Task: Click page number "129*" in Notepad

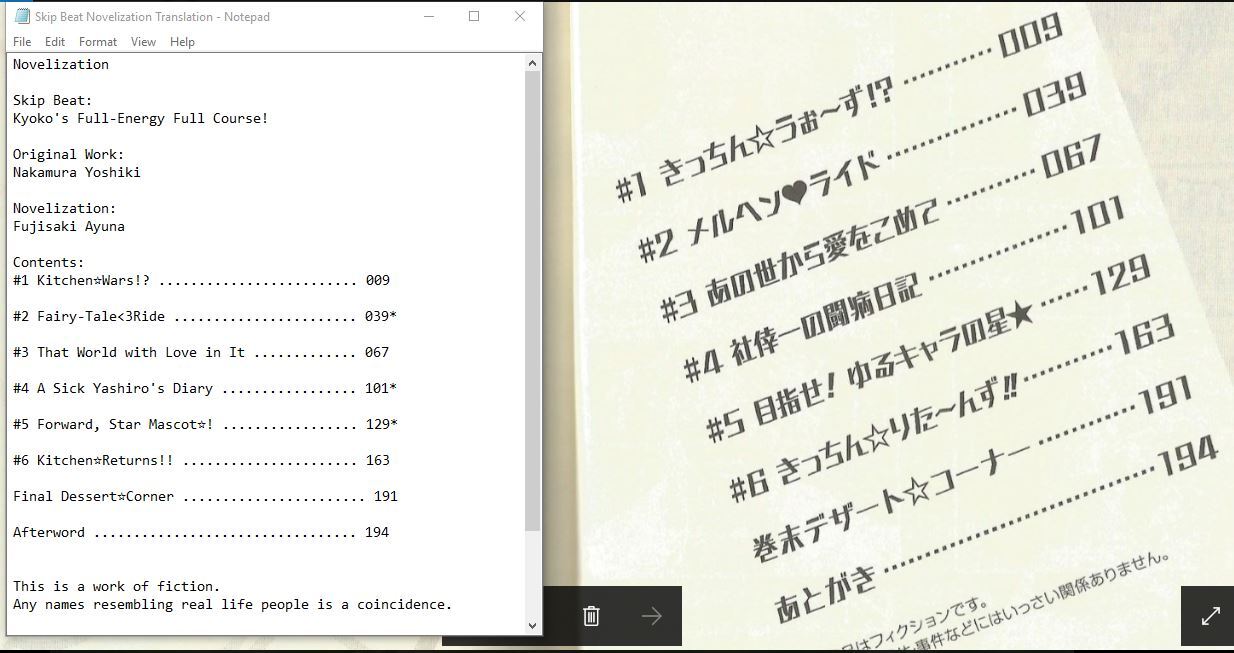Action: (x=381, y=424)
